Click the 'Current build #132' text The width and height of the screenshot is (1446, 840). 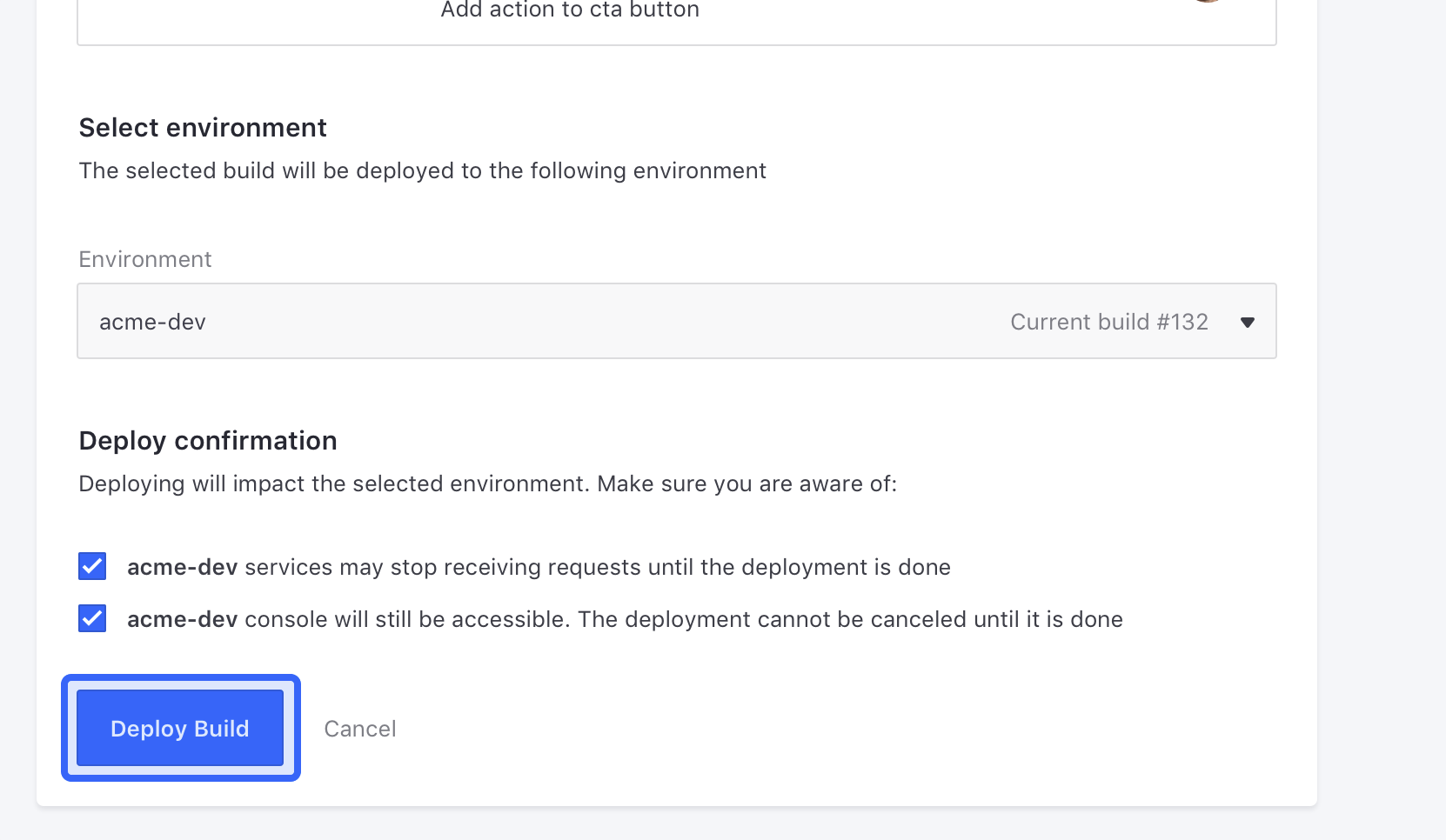point(1109,322)
